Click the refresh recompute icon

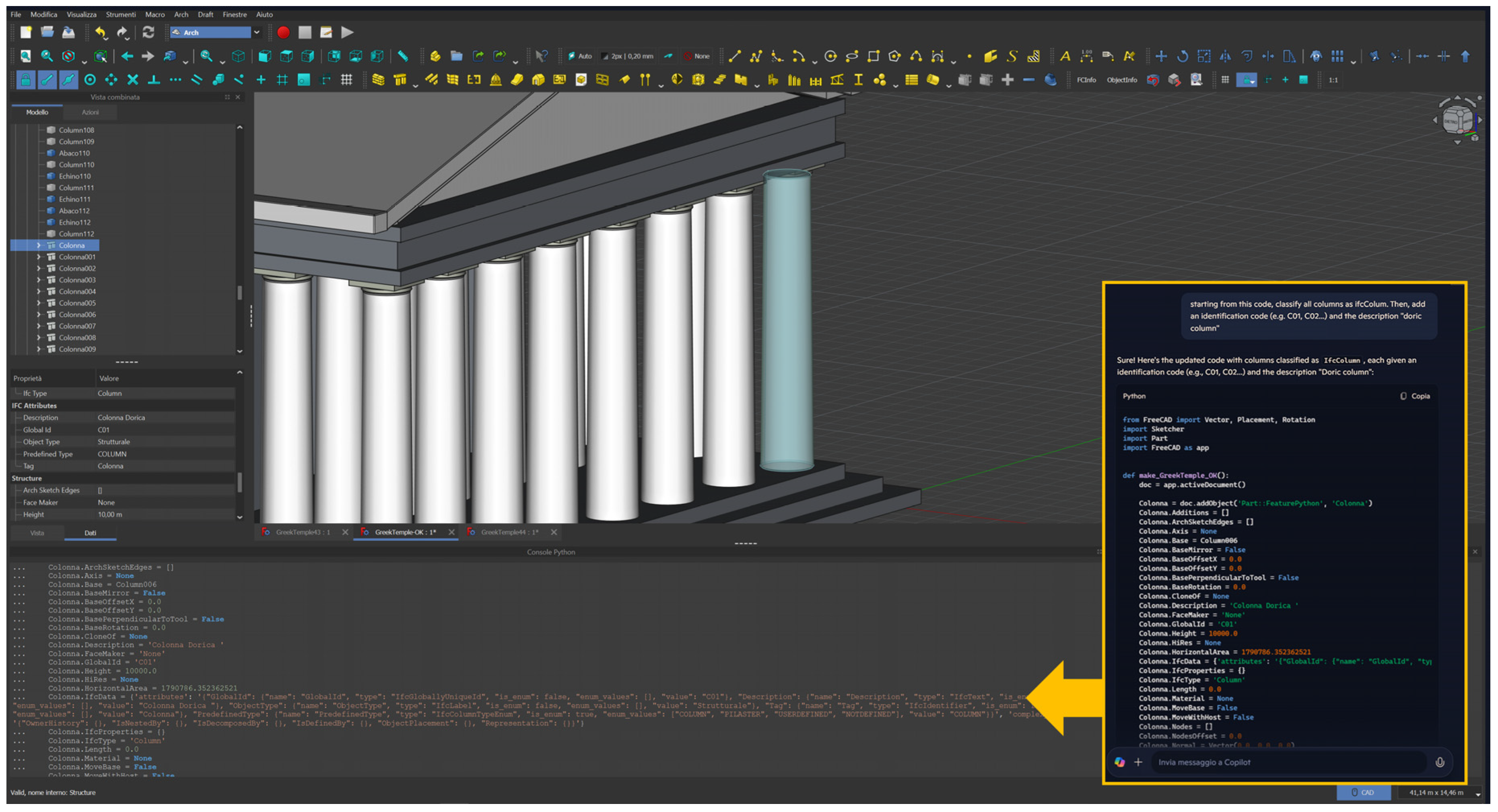148,33
